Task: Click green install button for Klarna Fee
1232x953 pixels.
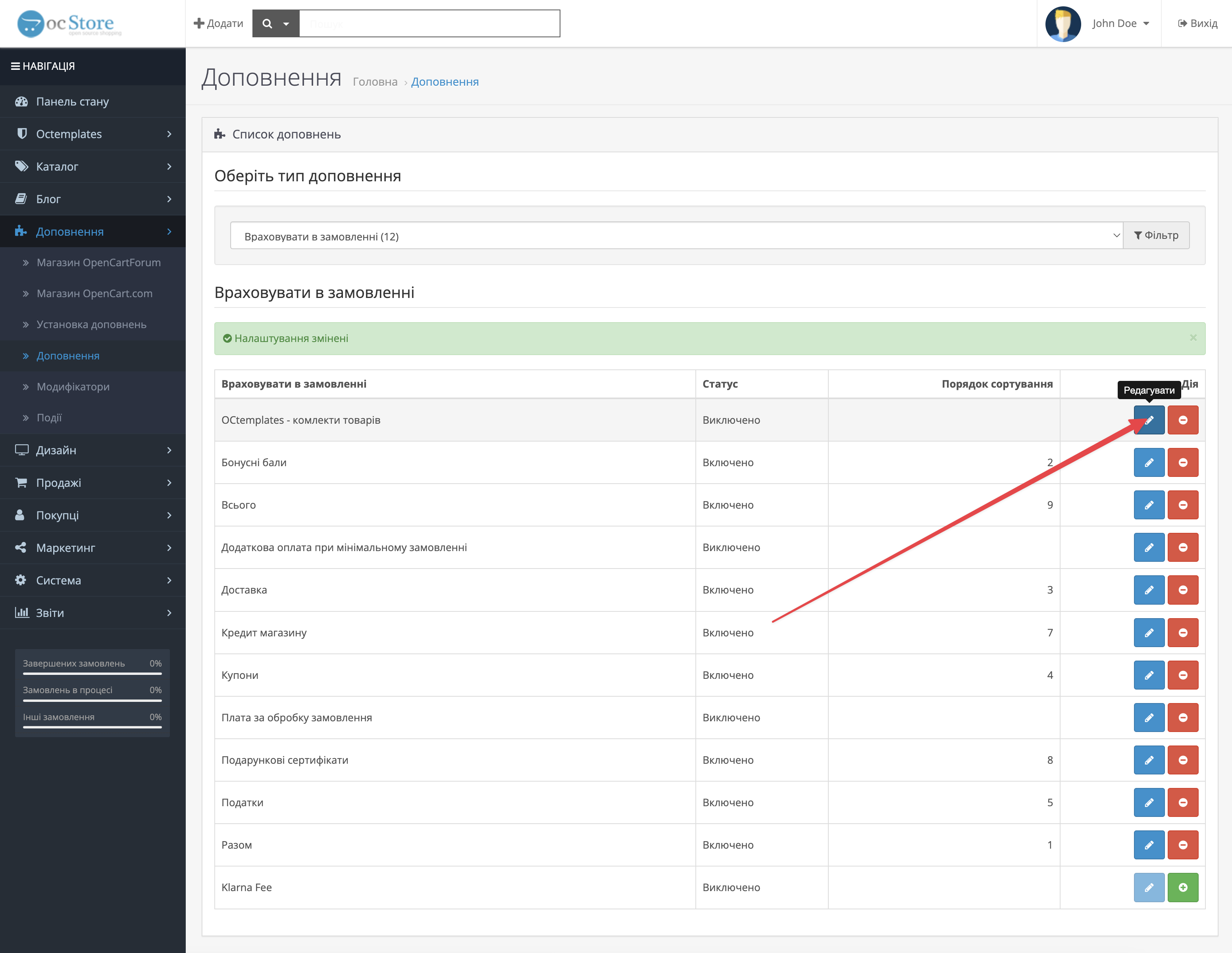Action: pos(1182,887)
